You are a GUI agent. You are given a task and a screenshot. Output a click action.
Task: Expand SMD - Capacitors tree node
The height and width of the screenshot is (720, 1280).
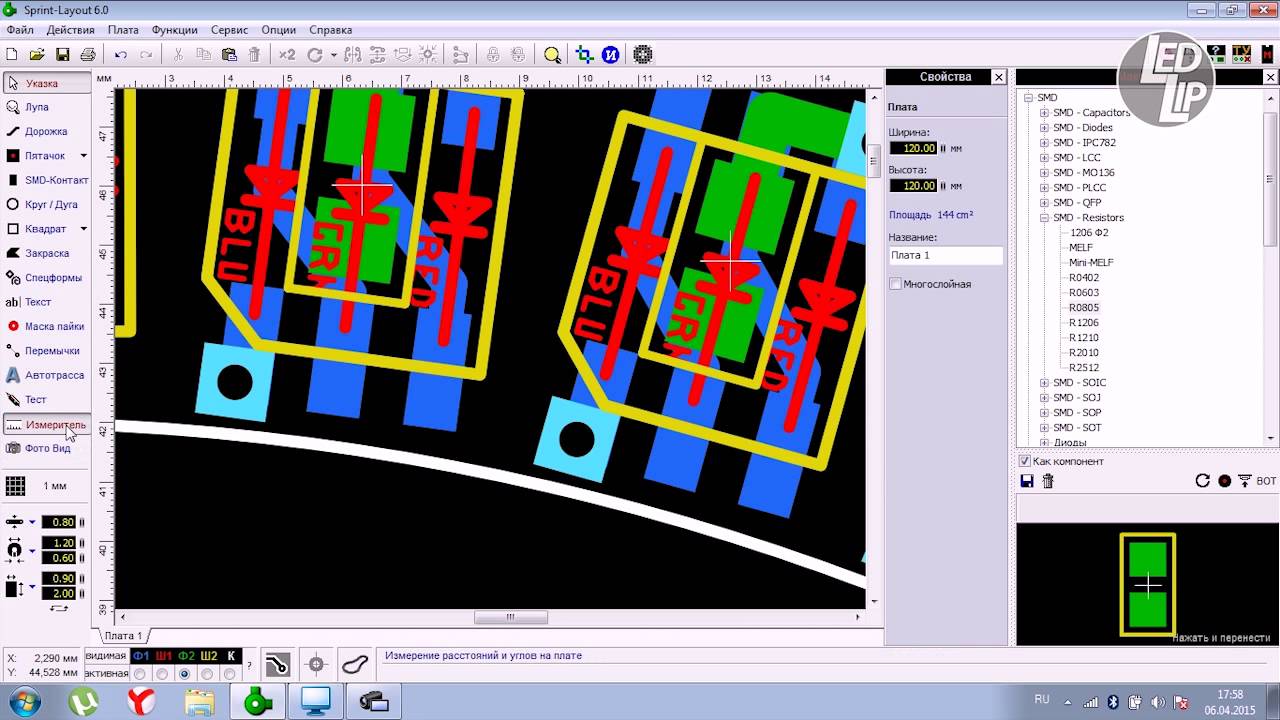point(1044,113)
